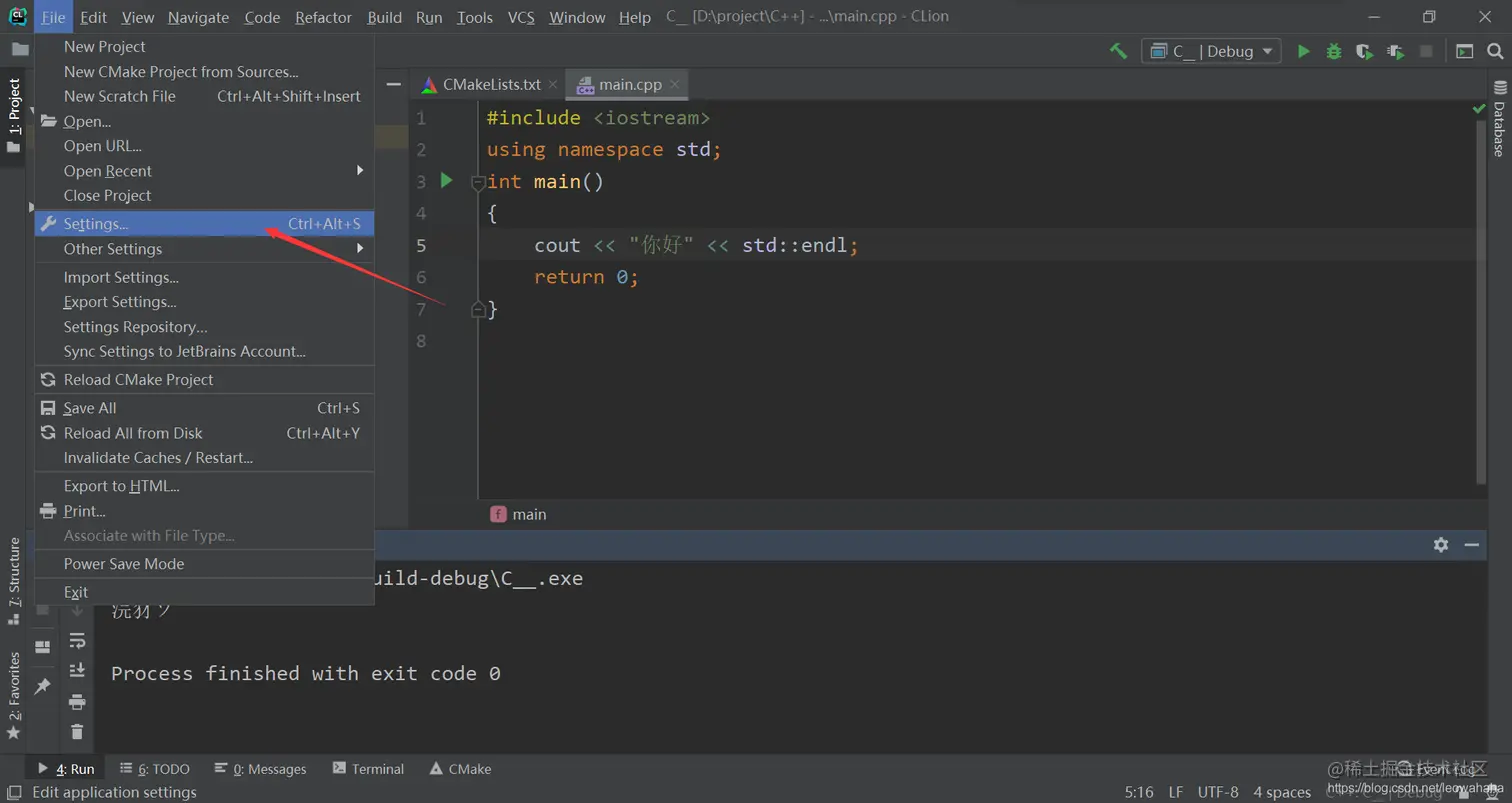
Task: Select Invalidate Caches / Restart...
Action: [204, 458]
